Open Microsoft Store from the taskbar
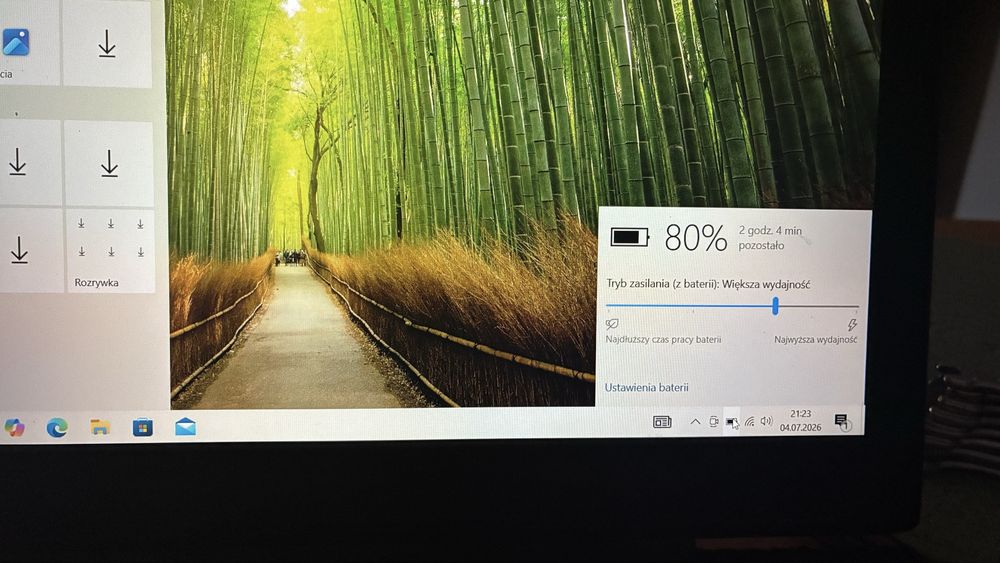1000x563 pixels. (x=143, y=427)
